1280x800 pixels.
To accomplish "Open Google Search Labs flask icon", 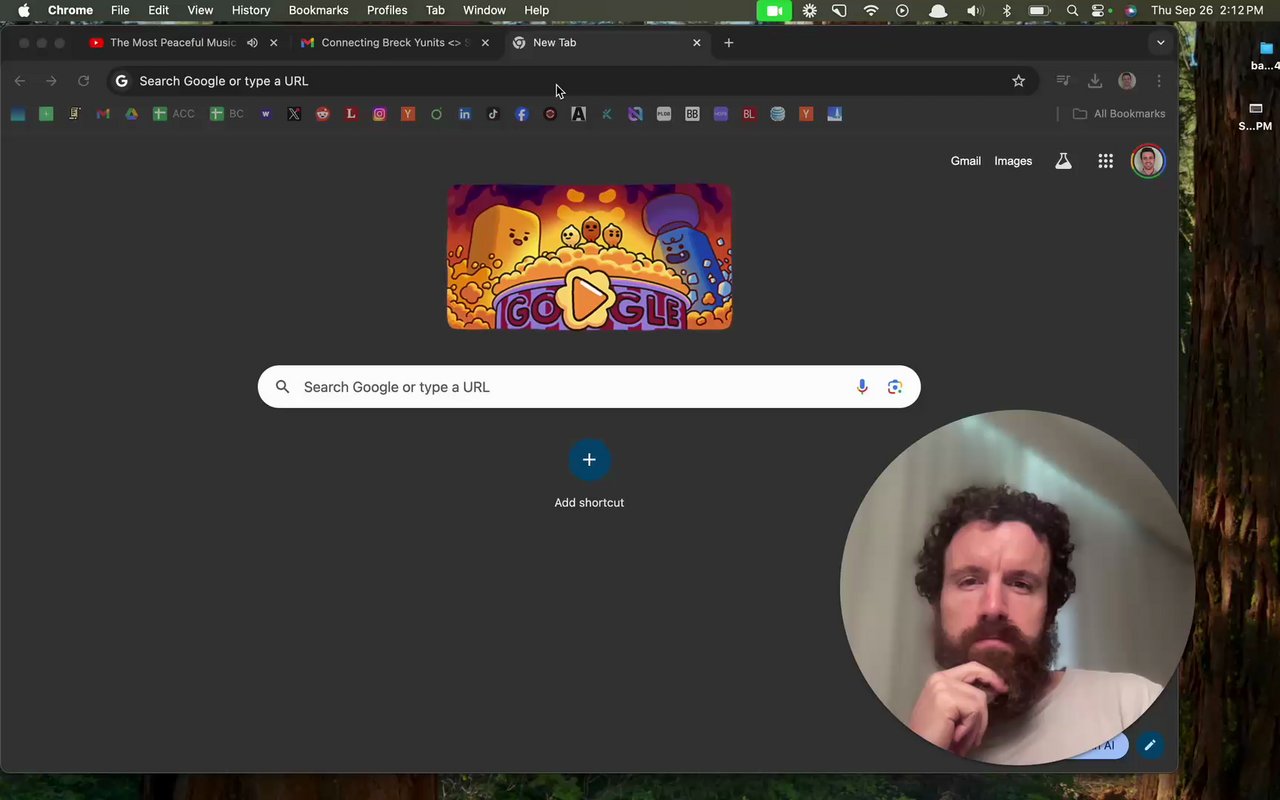I will (1064, 161).
